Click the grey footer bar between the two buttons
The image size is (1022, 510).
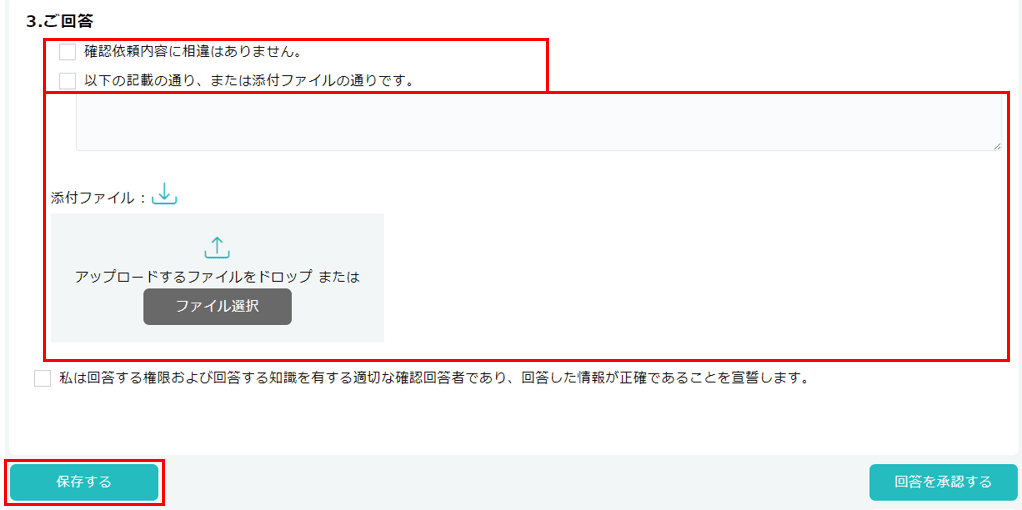[514, 482]
